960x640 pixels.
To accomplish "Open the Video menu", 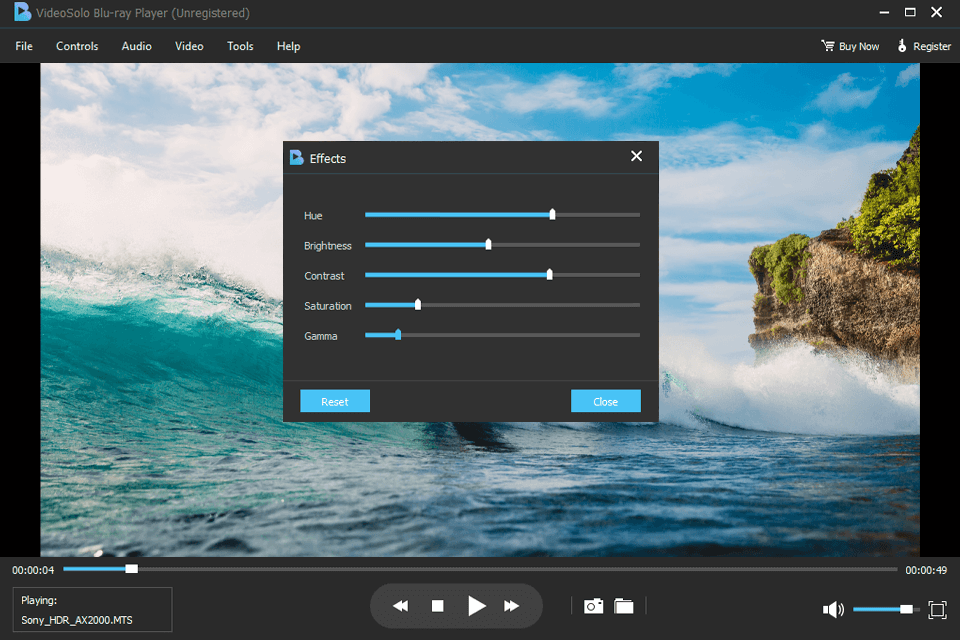I will 188,46.
